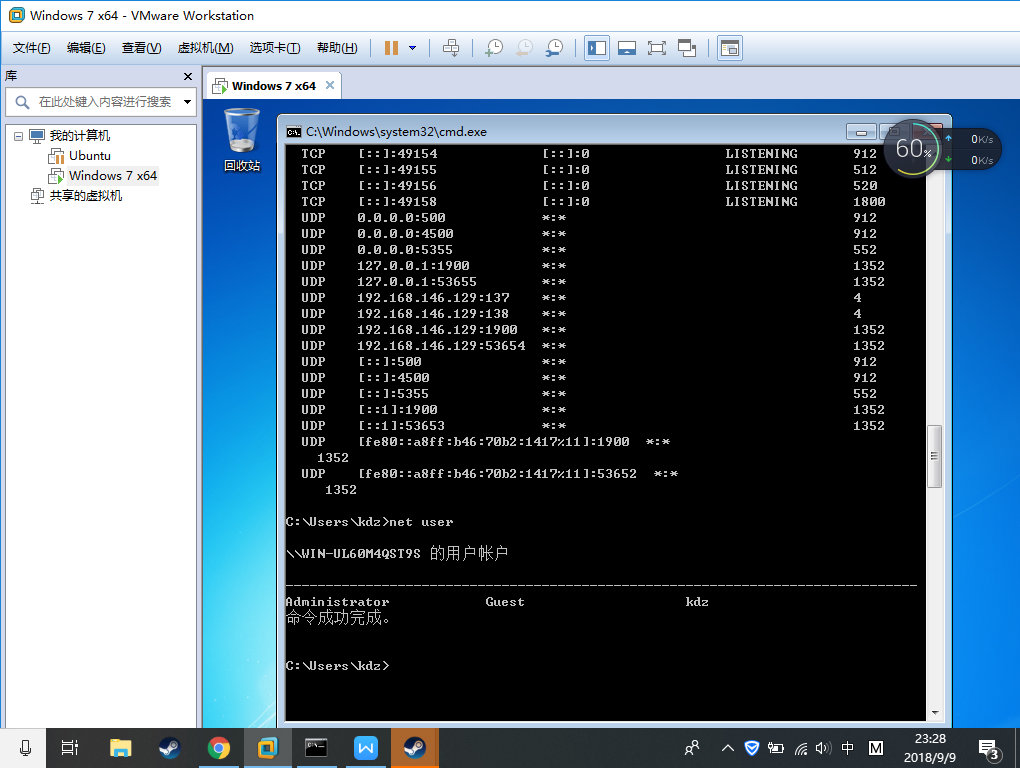Expand the library search dropdown arrow
1020x768 pixels.
pos(187,102)
